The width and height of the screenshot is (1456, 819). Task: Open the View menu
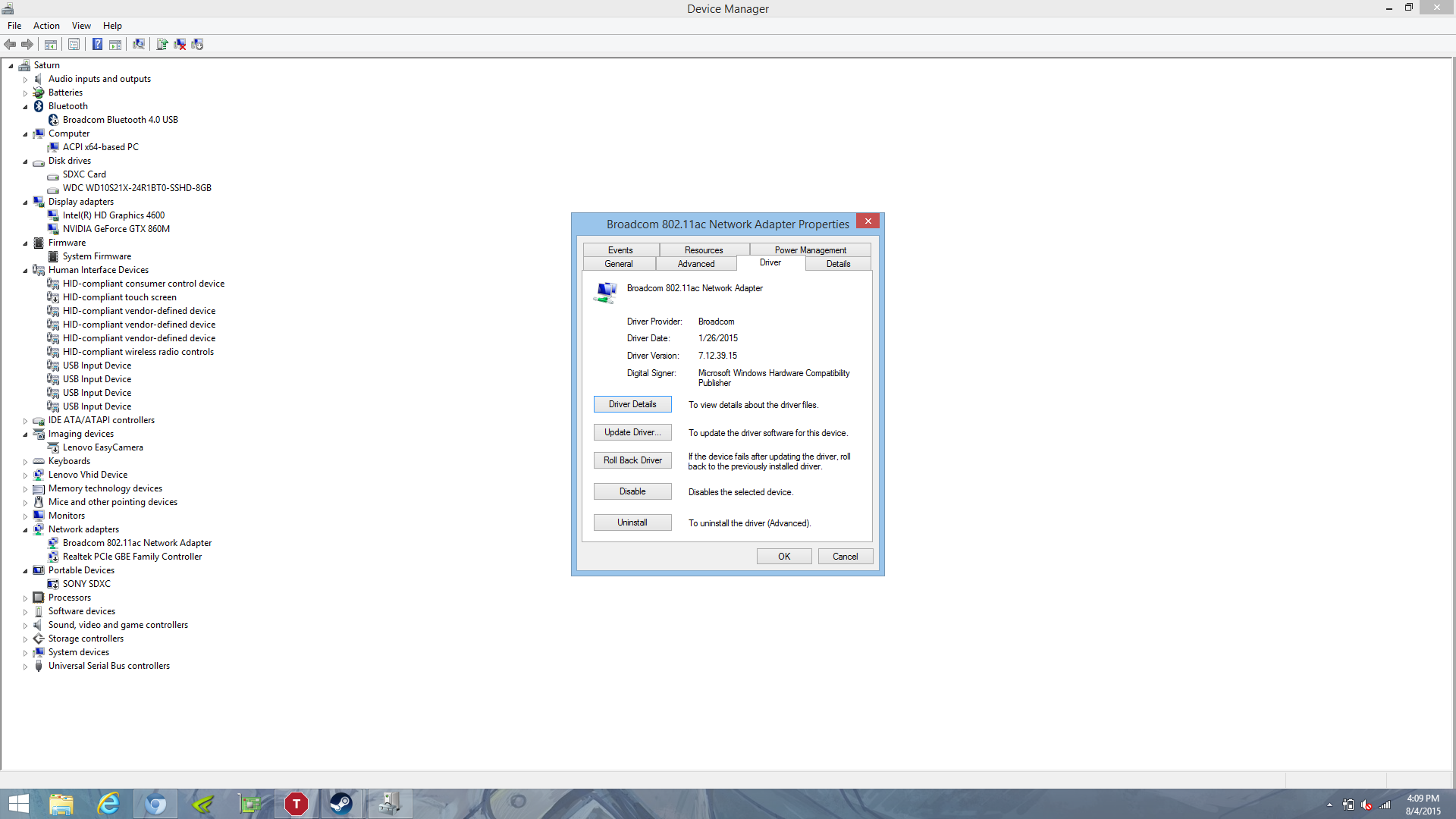point(81,25)
